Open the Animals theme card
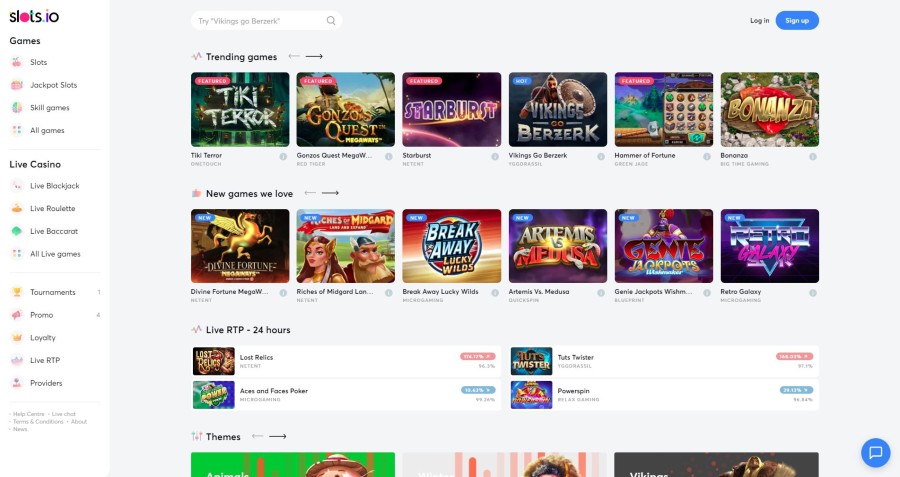Viewport: 900px width, 477px height. point(293,464)
